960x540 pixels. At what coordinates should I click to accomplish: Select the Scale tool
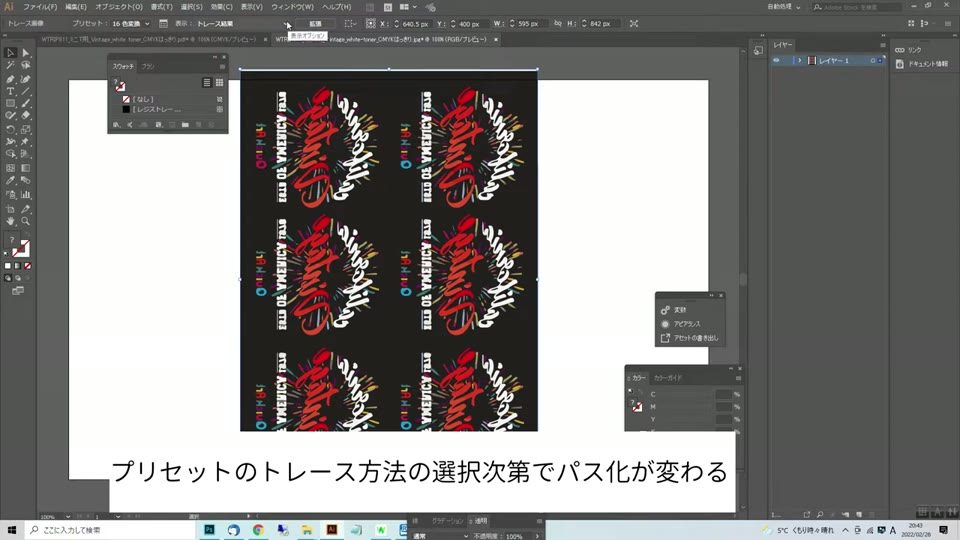click(x=26, y=130)
